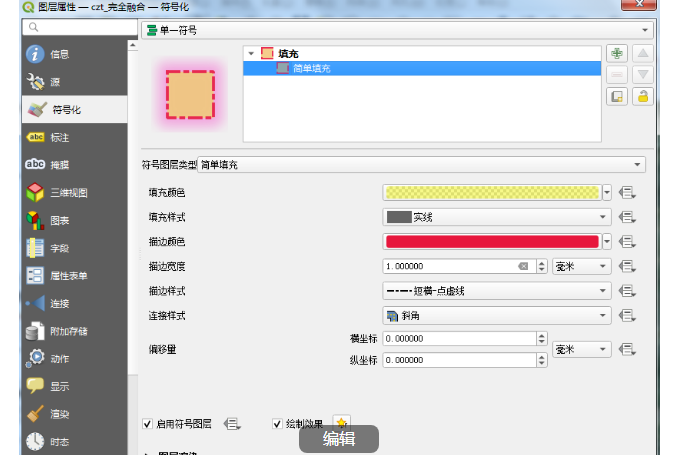Viewport: 682px width, 455px height.
Task: Open data-defined override for 填充颜色
Action: 627,192
